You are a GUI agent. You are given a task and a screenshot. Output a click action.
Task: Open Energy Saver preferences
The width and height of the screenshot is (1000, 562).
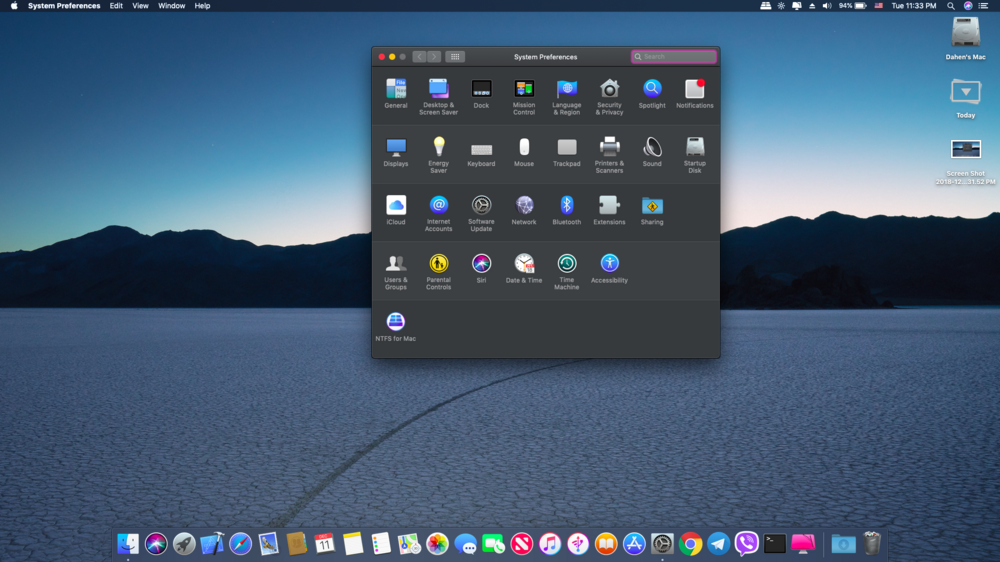pos(438,148)
